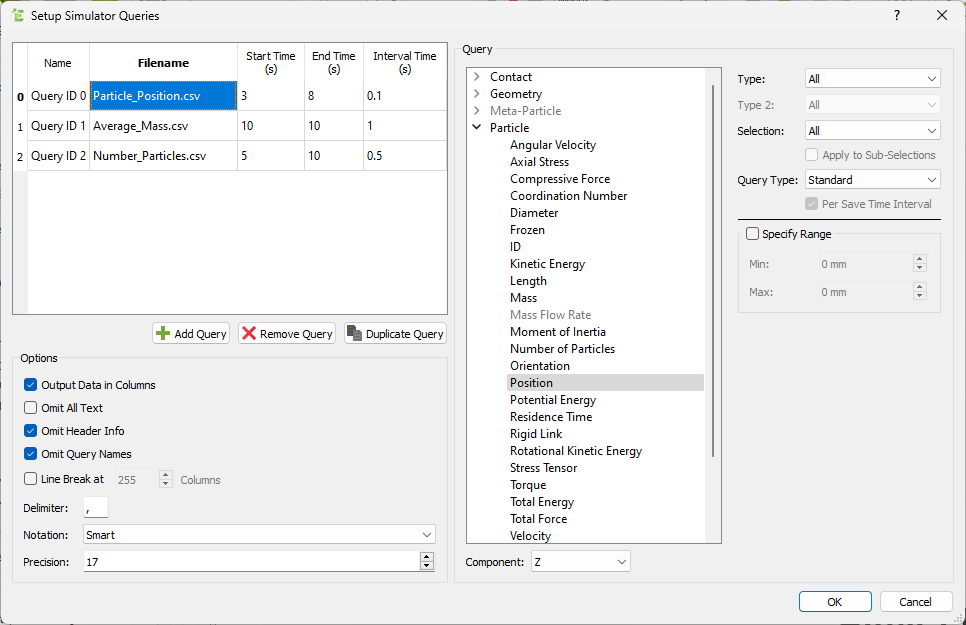Click the Average_Mass.csv filename cell
The image size is (966, 625).
click(163, 127)
